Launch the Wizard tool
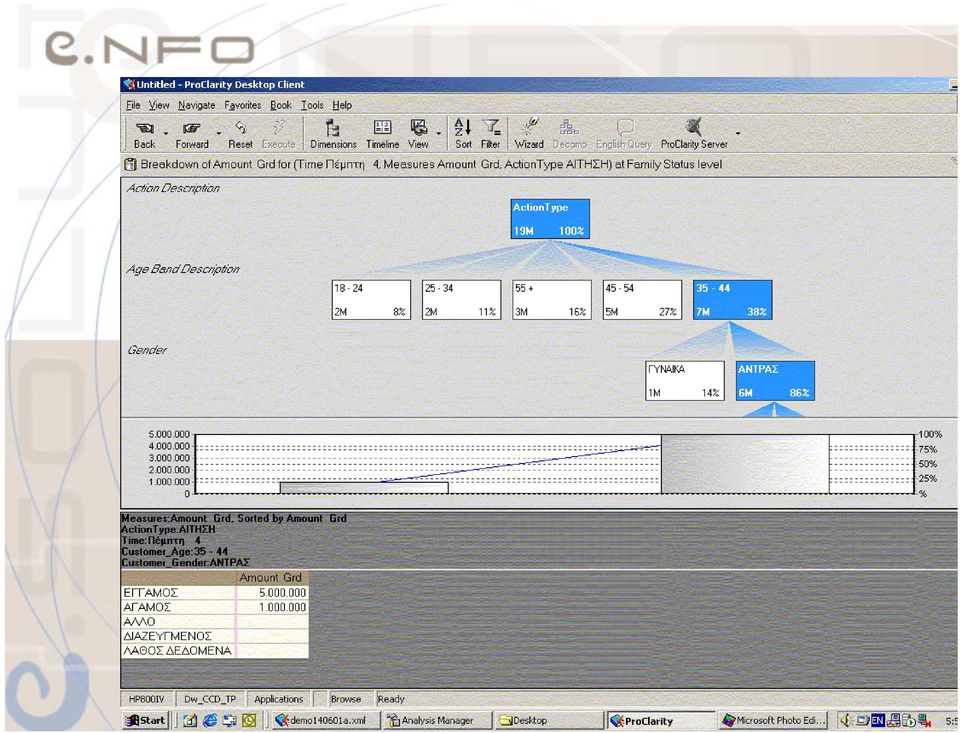Screen dimensions: 960x733 [529, 134]
